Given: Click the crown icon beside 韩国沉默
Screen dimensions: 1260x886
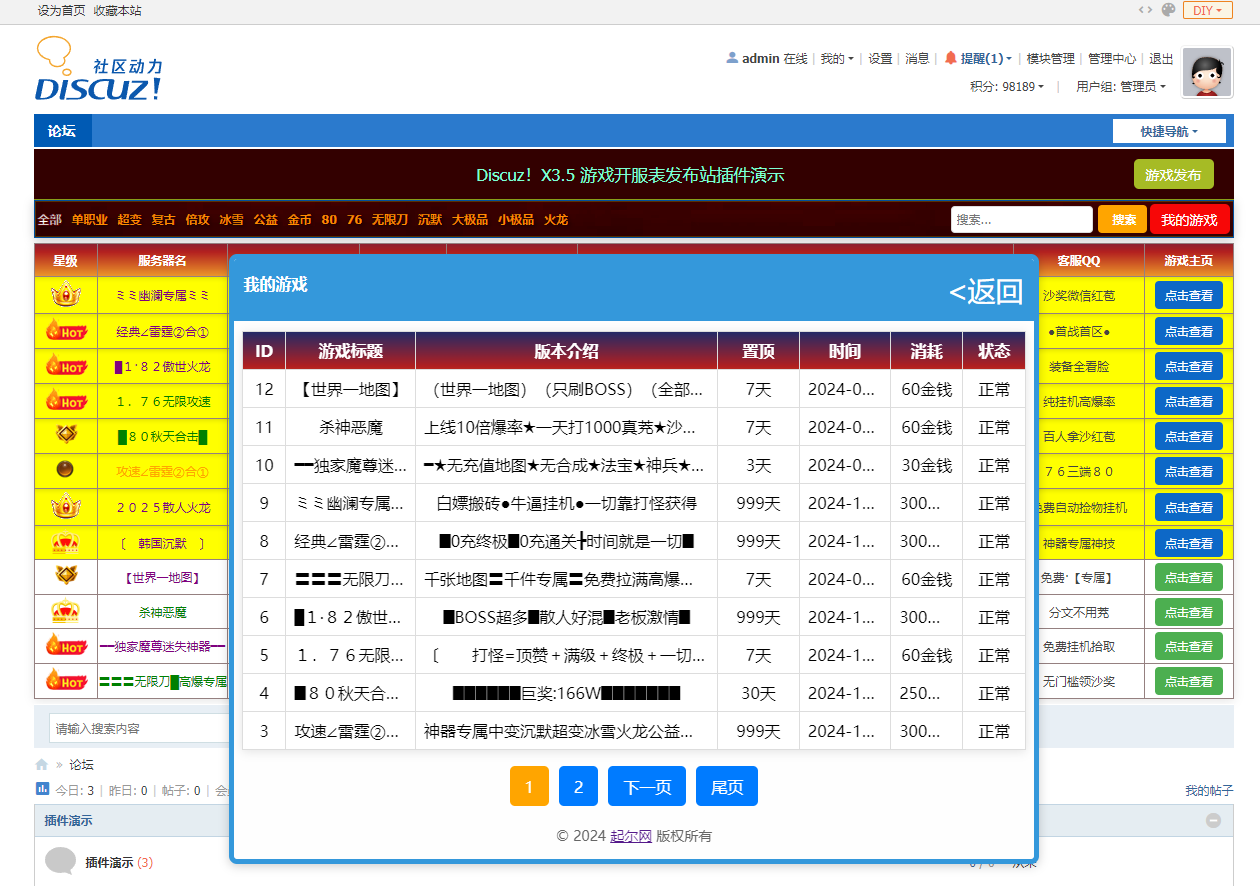Looking at the screenshot, I should 66,542.
